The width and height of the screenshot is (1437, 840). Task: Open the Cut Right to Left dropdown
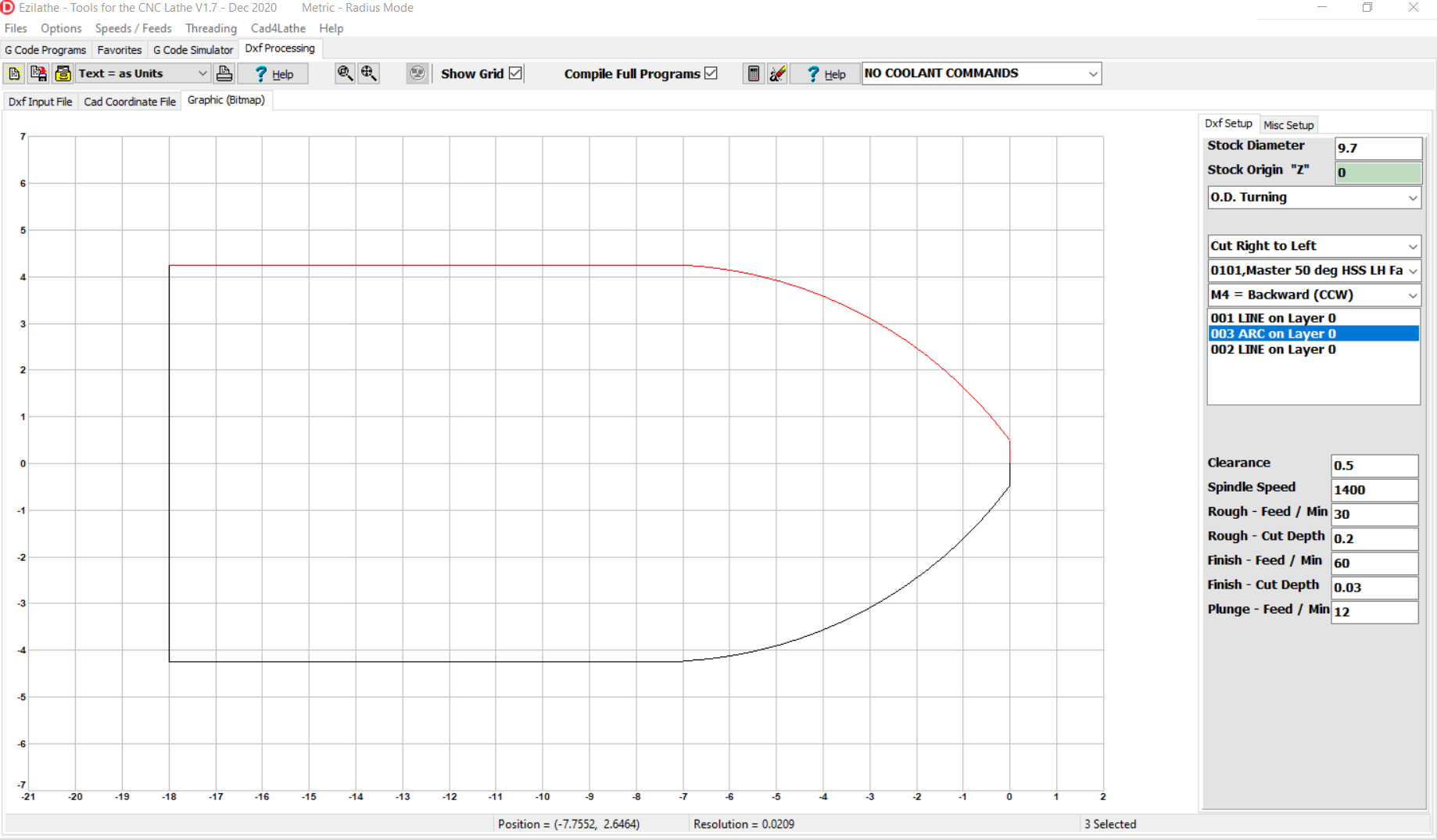[x=1313, y=246]
